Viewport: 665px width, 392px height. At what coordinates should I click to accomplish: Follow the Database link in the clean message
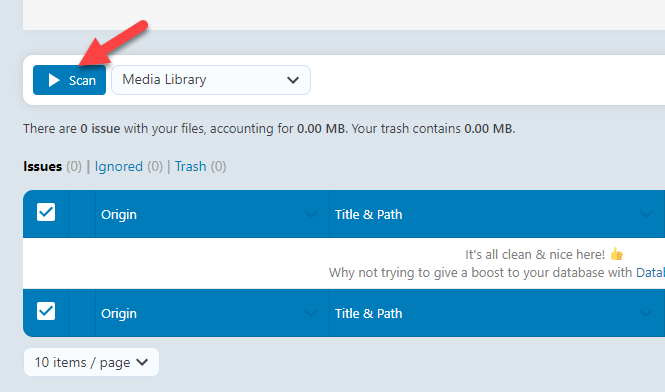tap(651, 272)
